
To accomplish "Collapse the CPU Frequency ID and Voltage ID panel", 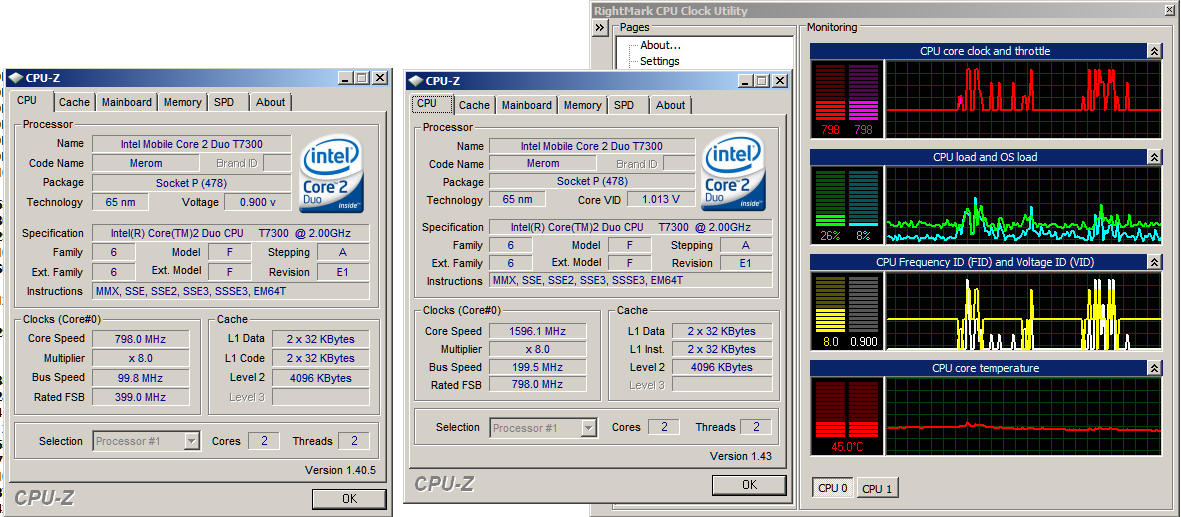I will (x=1153, y=262).
